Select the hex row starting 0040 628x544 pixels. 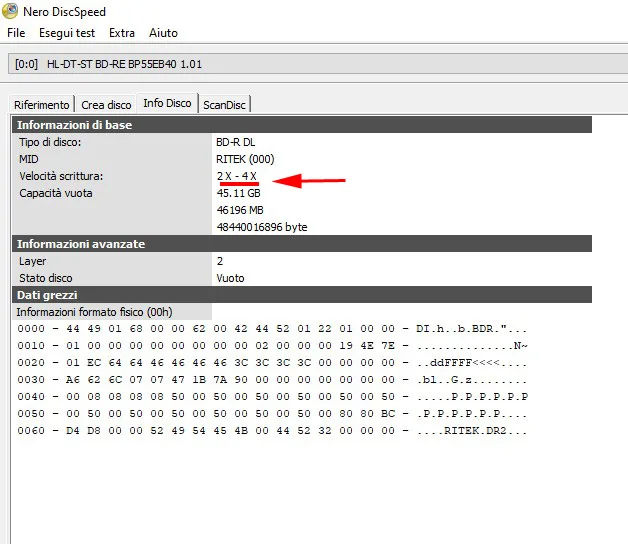[272, 397]
